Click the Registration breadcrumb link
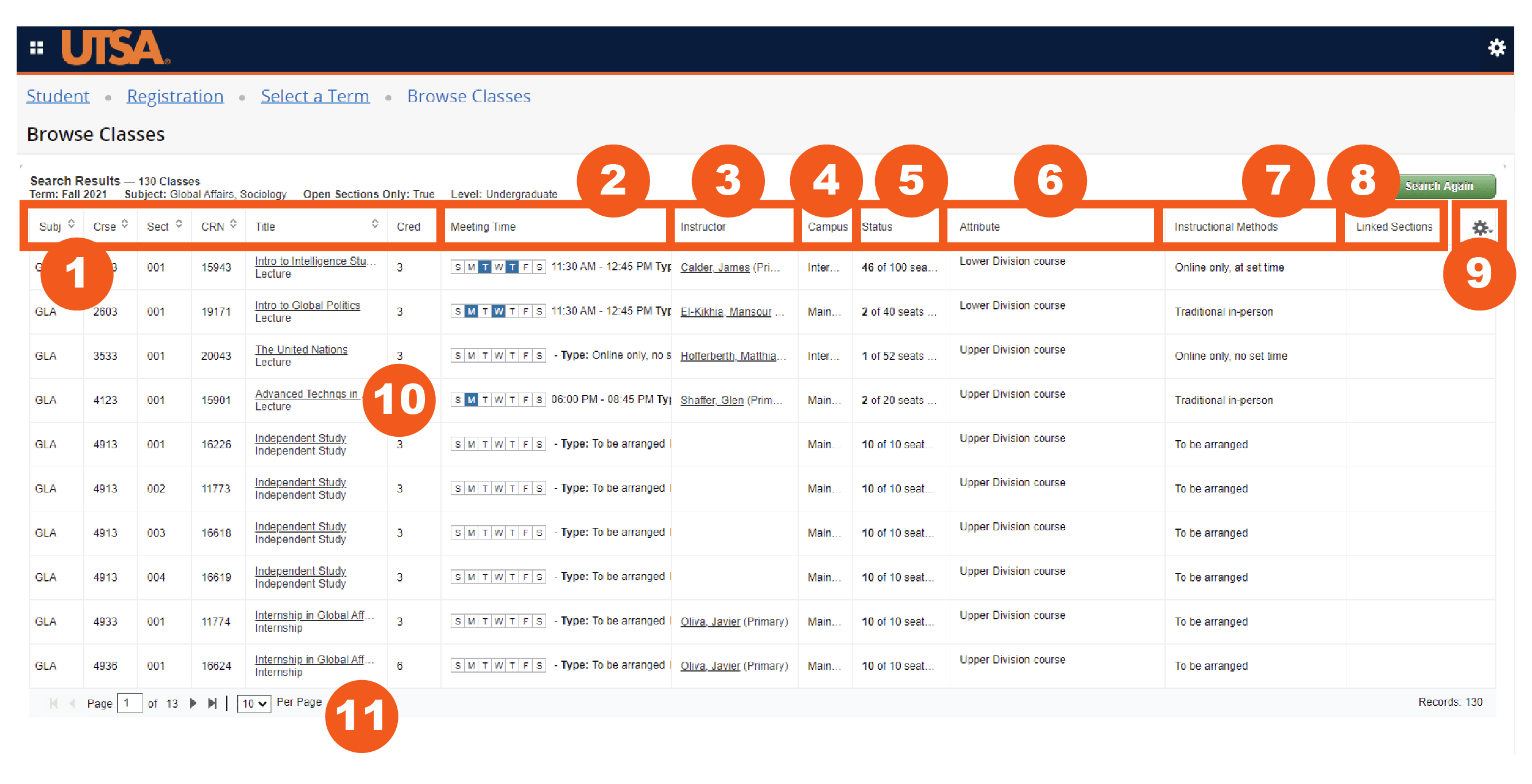Image resolution: width=1532 pixels, height=784 pixels. [175, 96]
